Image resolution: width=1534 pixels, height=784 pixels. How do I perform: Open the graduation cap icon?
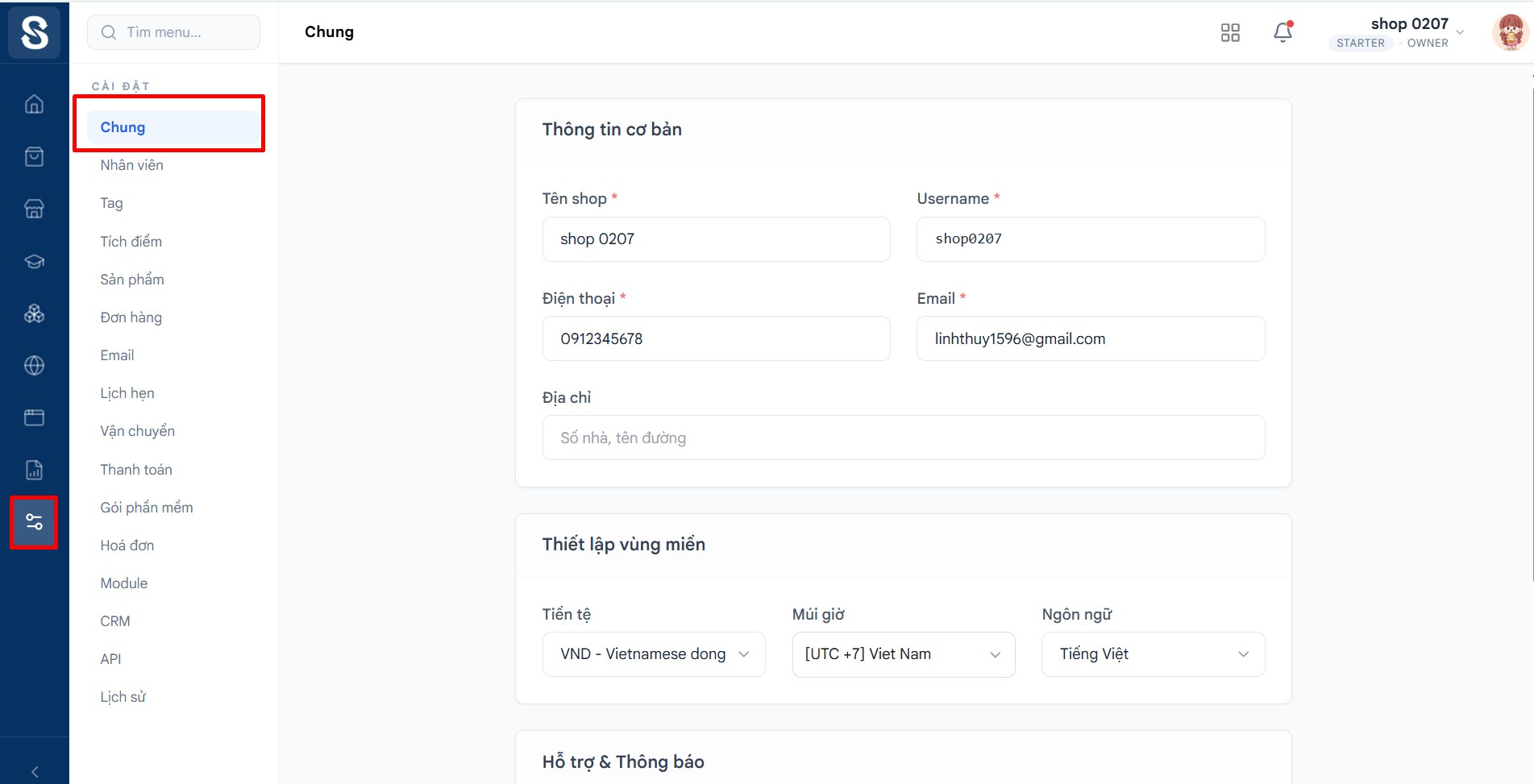pyautogui.click(x=34, y=261)
